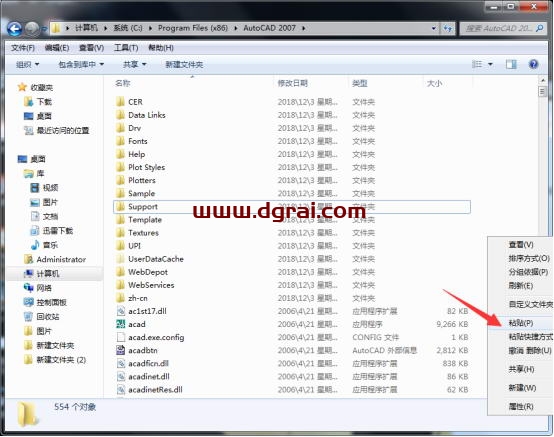Viewport: 554px width, 437px height.
Task: Open the 查看(V) menu in menu bar
Action: coord(91,47)
